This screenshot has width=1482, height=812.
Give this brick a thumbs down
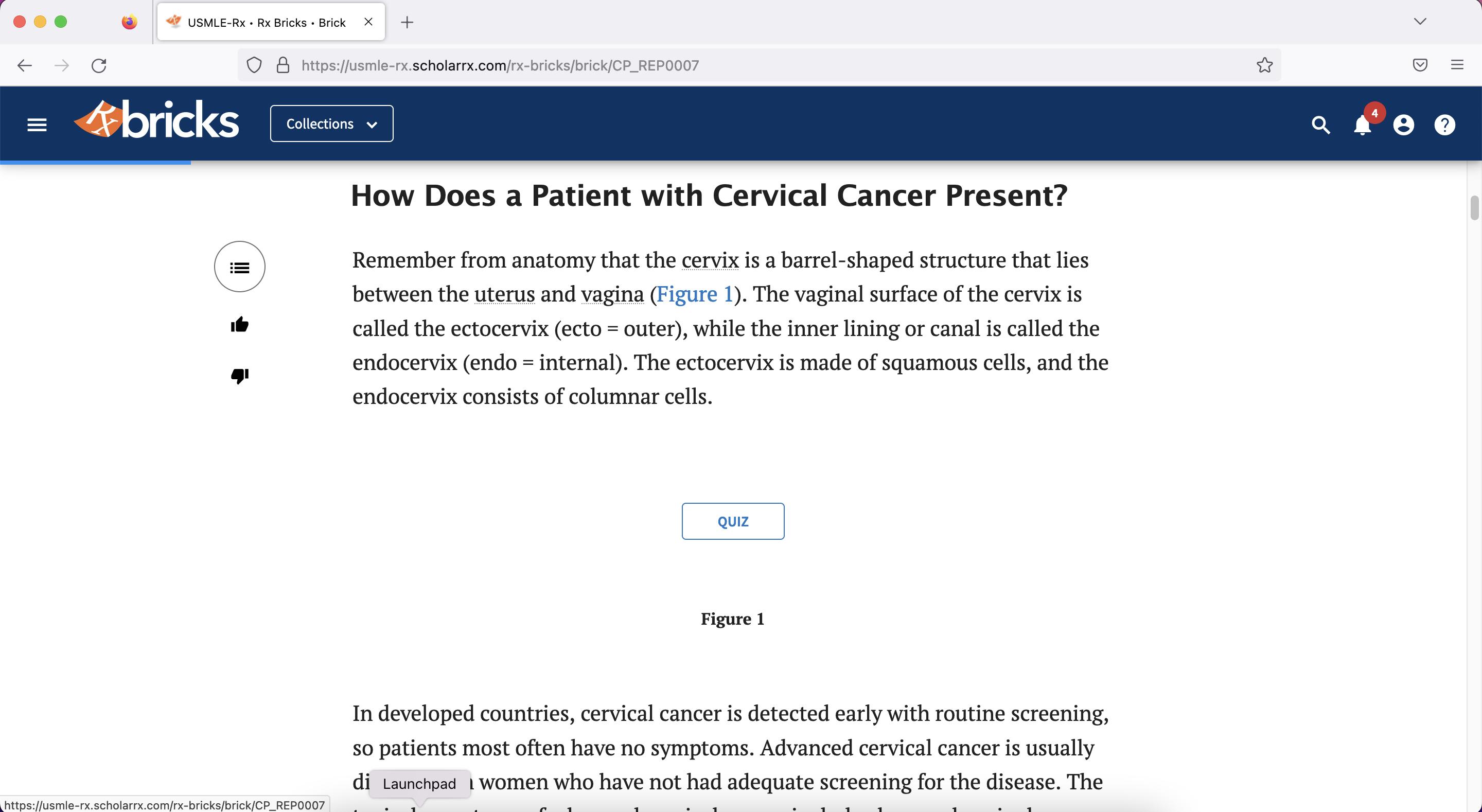pos(239,376)
